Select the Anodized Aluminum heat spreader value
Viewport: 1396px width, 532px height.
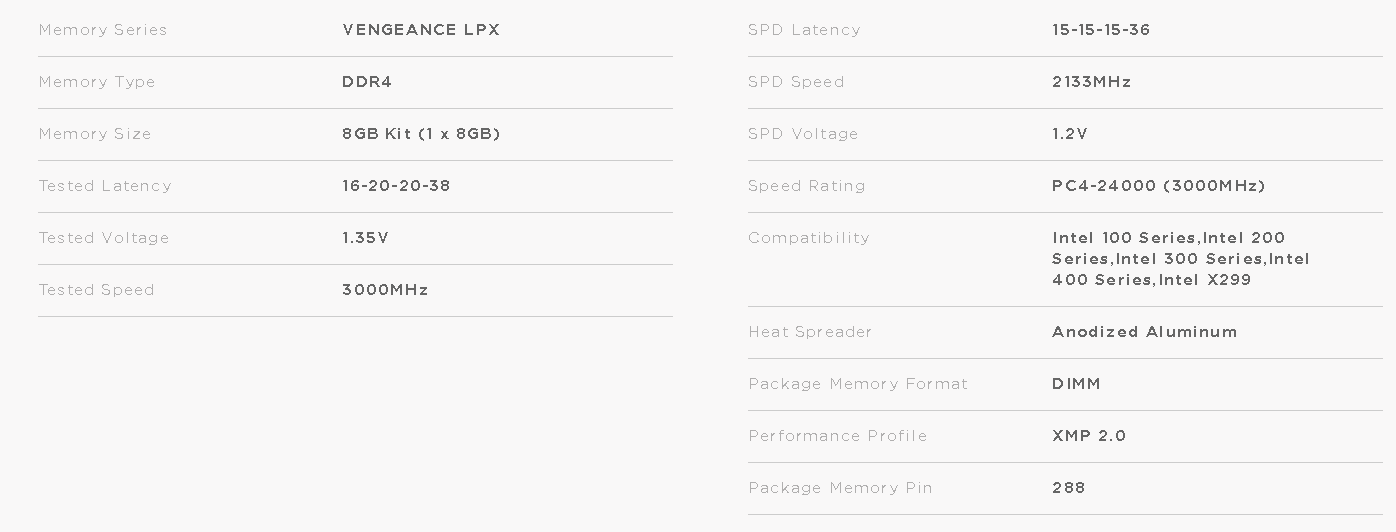pyautogui.click(x=1145, y=332)
